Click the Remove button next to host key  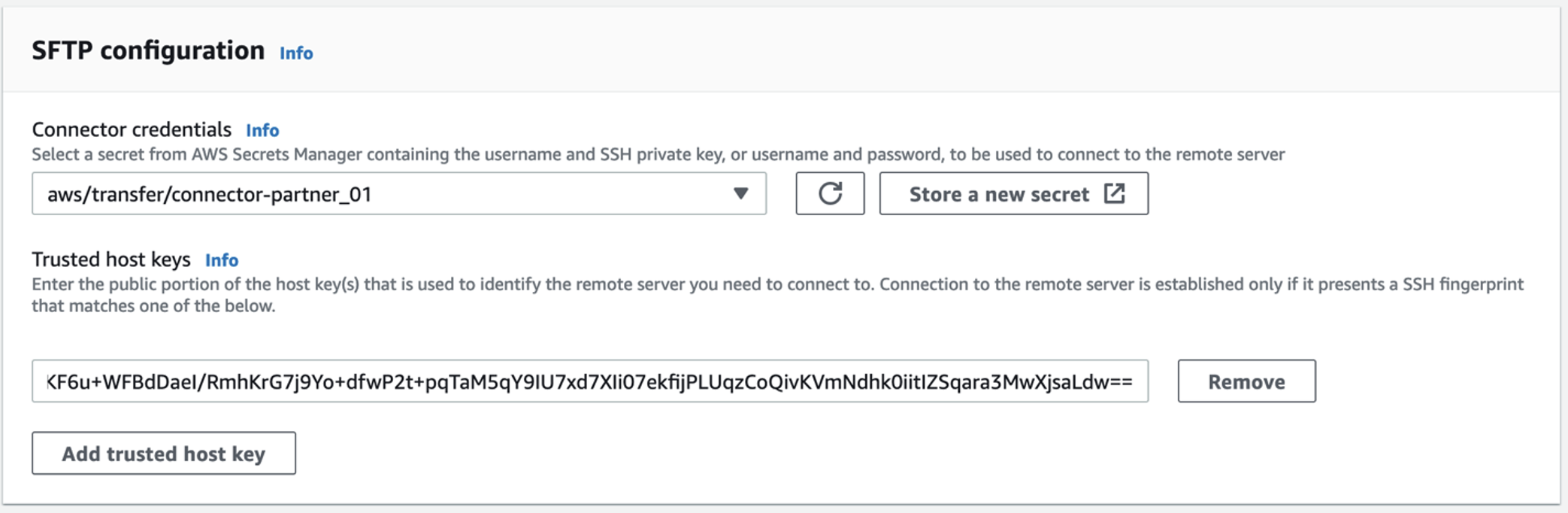click(x=1246, y=381)
